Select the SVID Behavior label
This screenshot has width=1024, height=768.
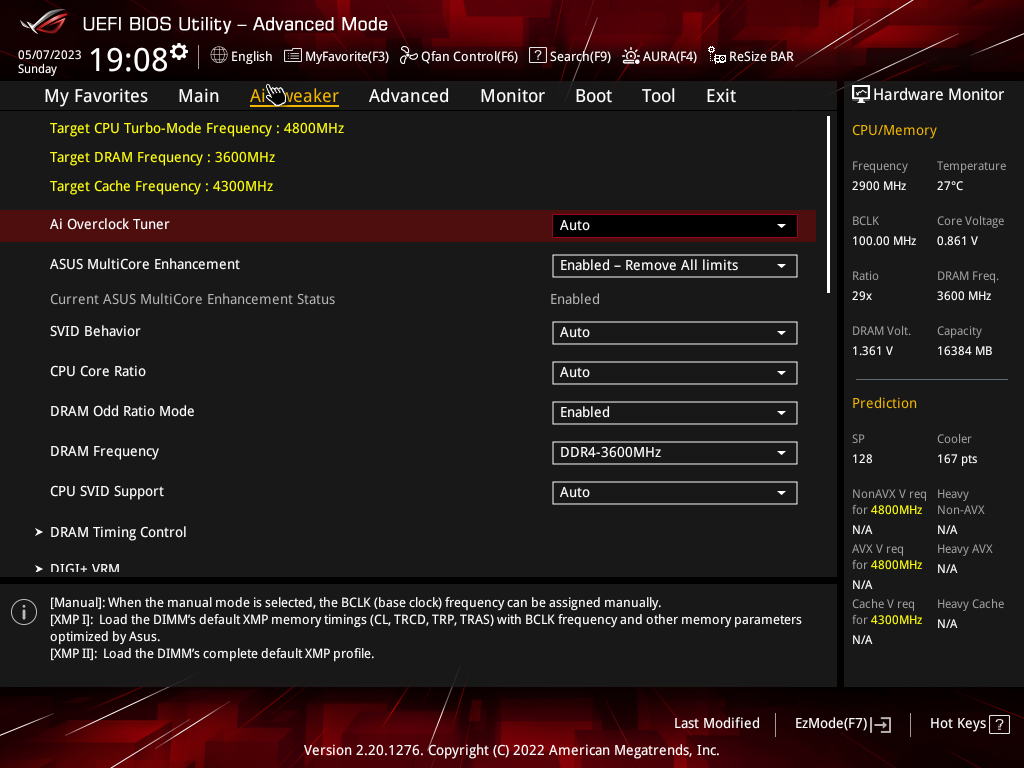(95, 332)
